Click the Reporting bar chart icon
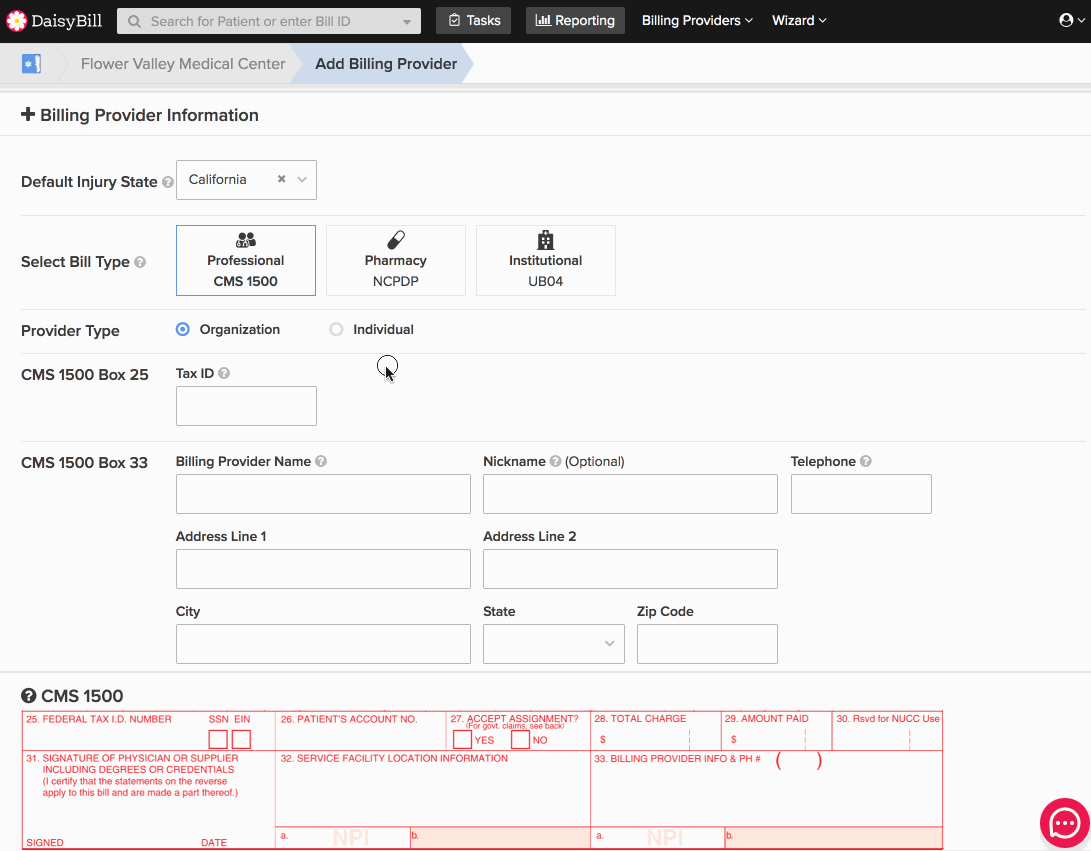This screenshot has height=851, width=1091. tap(543, 21)
